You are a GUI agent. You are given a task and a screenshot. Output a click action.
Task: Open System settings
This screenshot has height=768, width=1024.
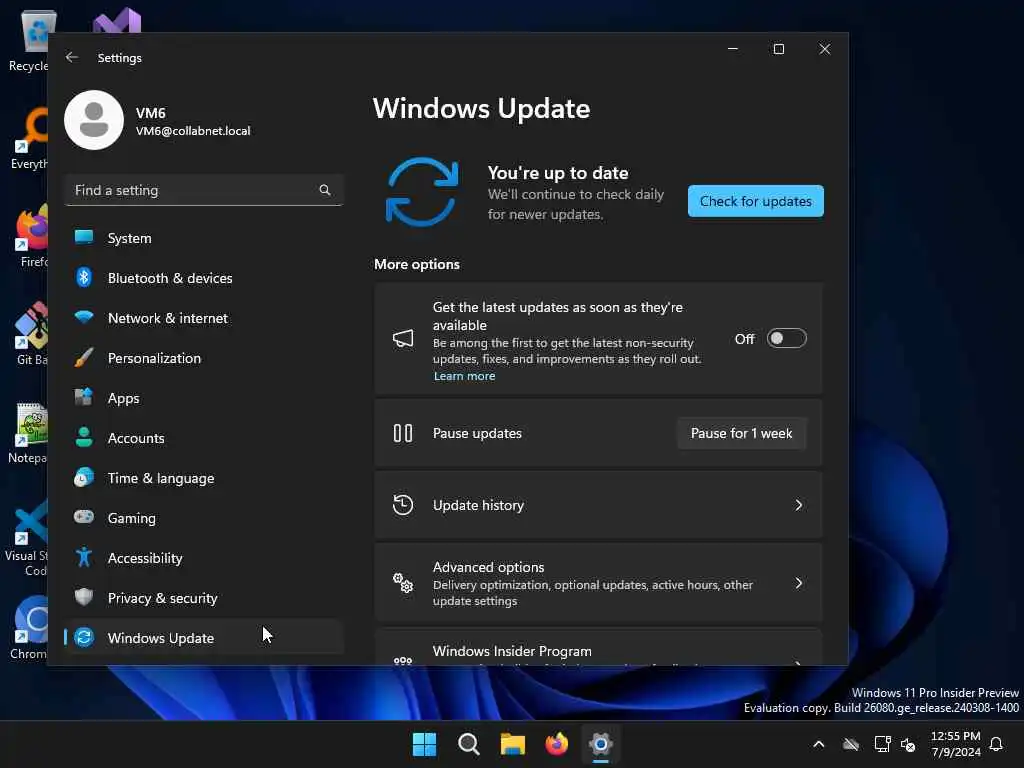point(204,238)
